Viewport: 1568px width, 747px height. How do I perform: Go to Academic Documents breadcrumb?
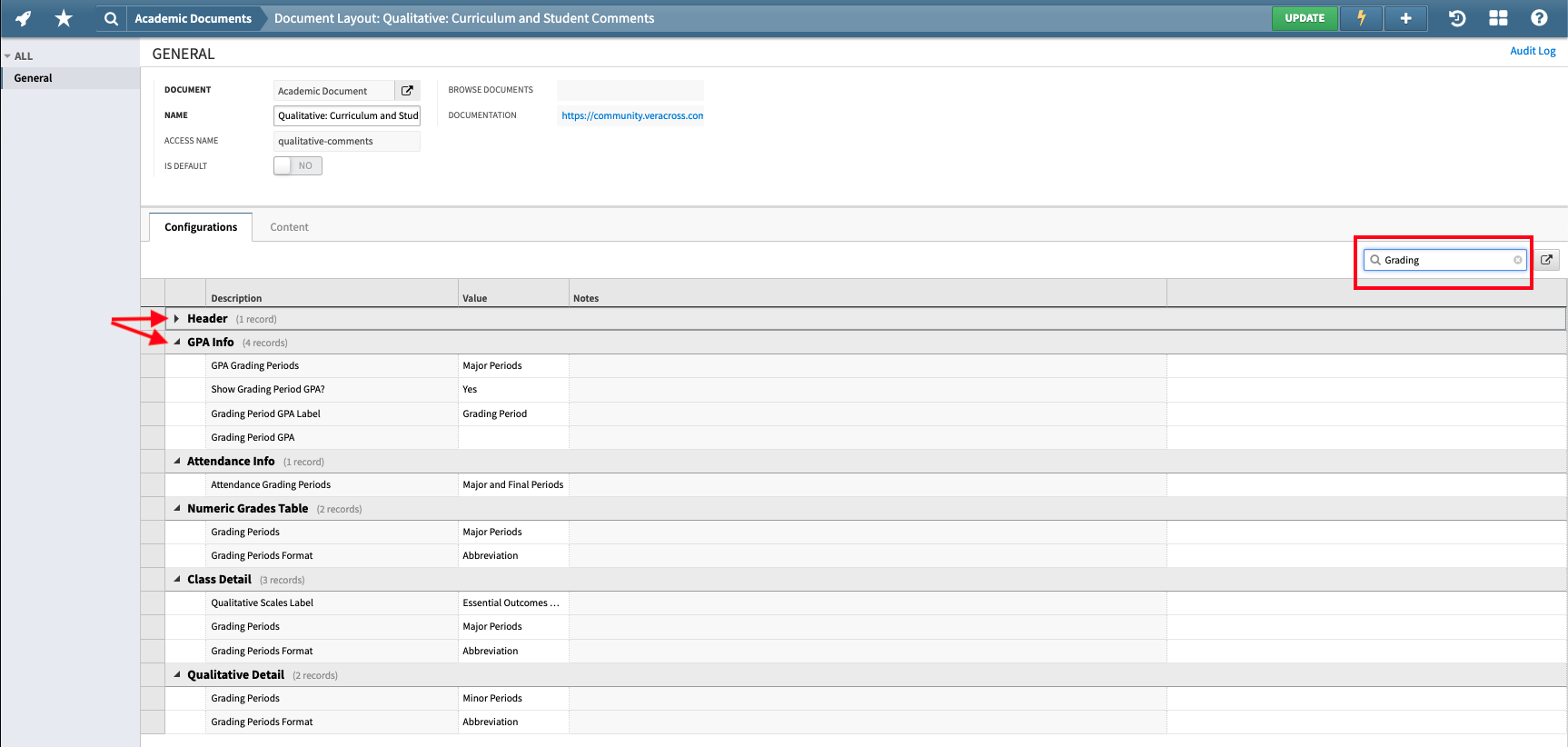pyautogui.click(x=194, y=18)
